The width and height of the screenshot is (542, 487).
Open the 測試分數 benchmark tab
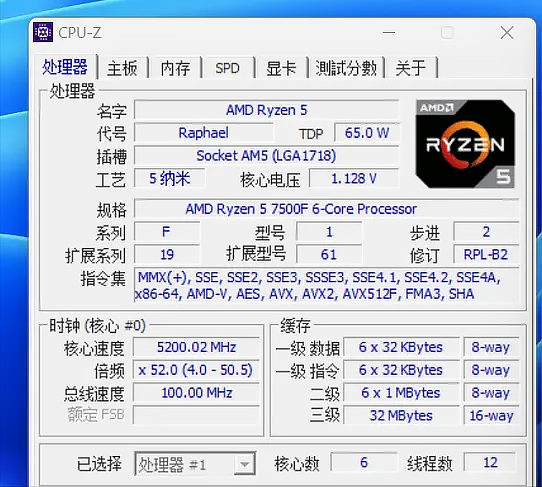346,68
